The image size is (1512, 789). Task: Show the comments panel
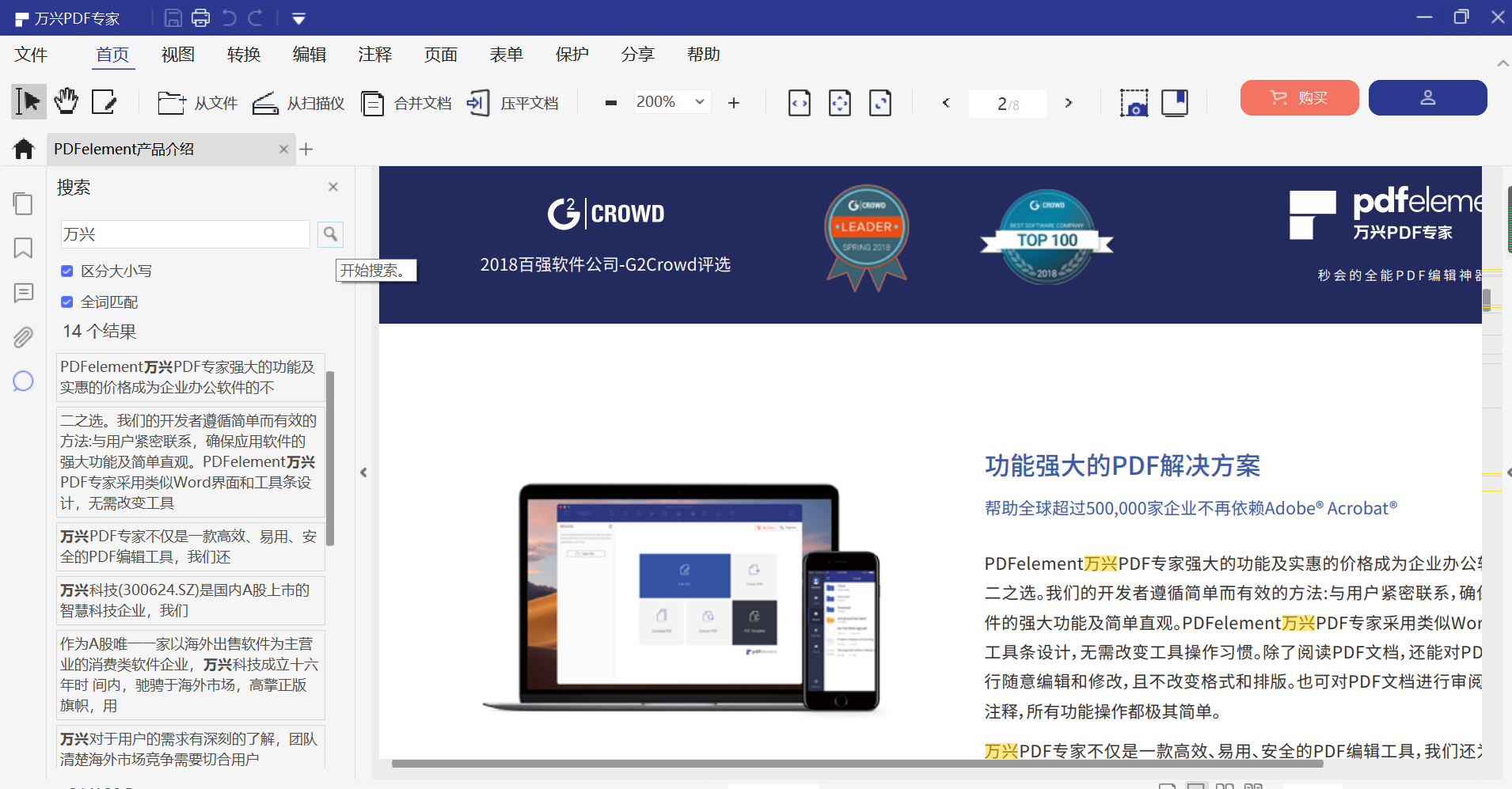[x=23, y=292]
